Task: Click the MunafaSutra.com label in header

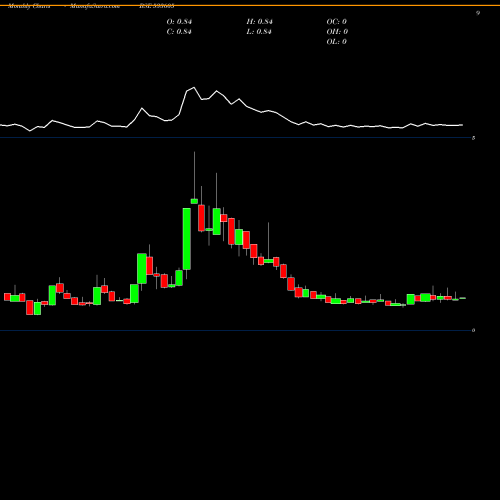Action: click(x=95, y=6)
